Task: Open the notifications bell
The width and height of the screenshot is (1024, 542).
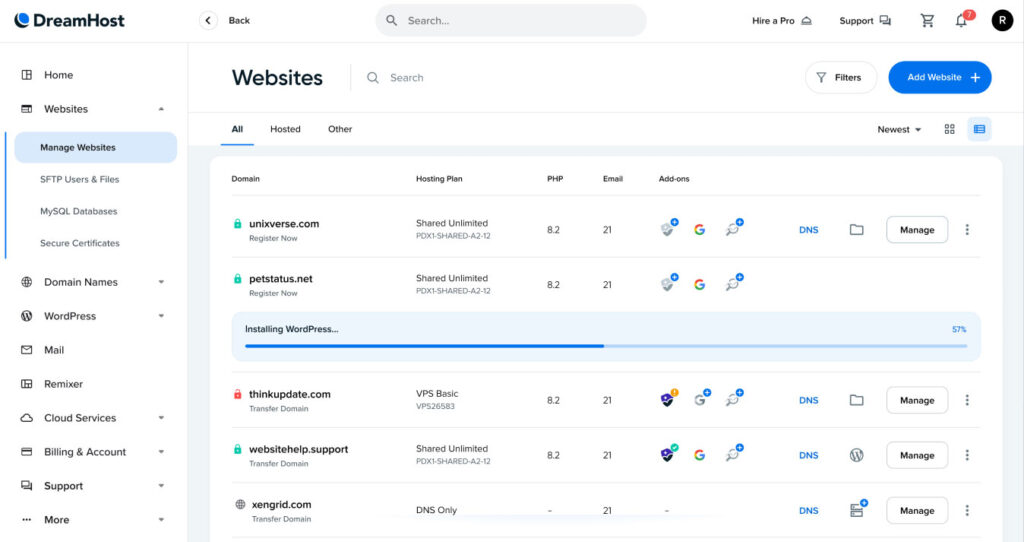Action: coord(961,21)
